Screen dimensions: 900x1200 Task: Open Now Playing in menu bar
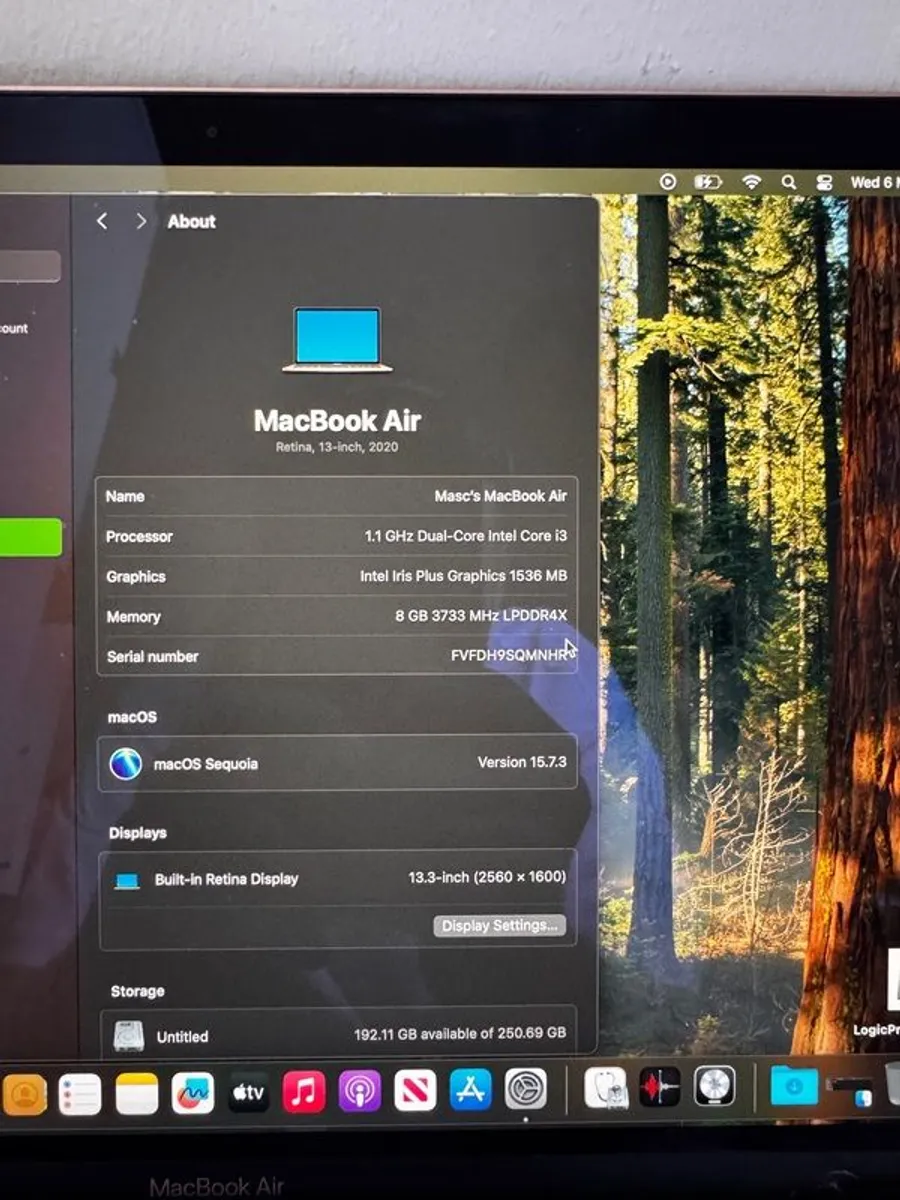[668, 182]
